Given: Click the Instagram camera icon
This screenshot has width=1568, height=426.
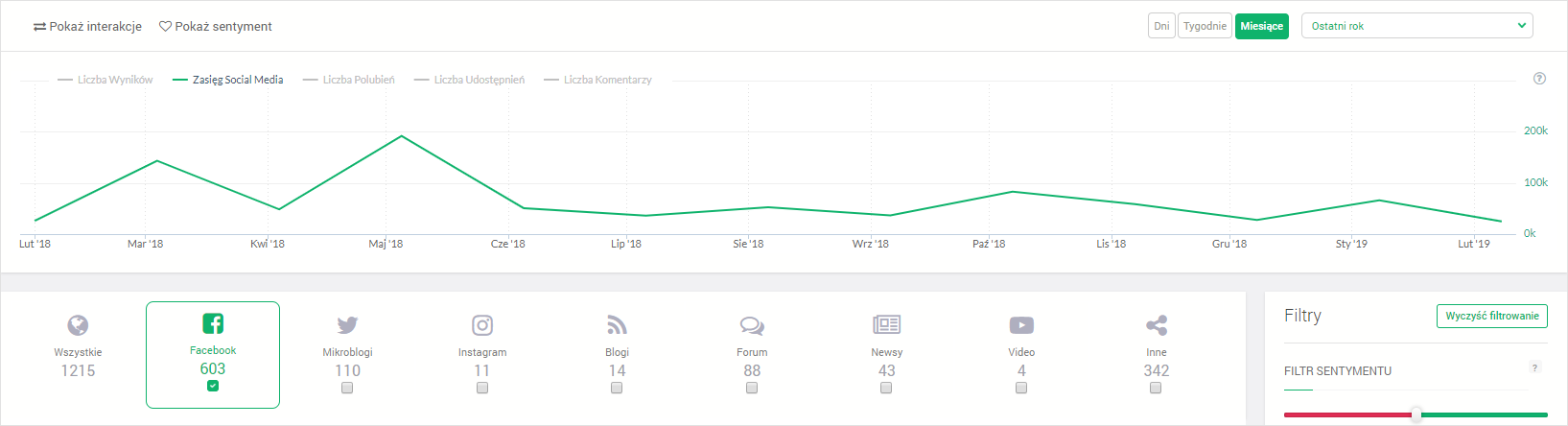Looking at the screenshot, I should click(x=482, y=325).
